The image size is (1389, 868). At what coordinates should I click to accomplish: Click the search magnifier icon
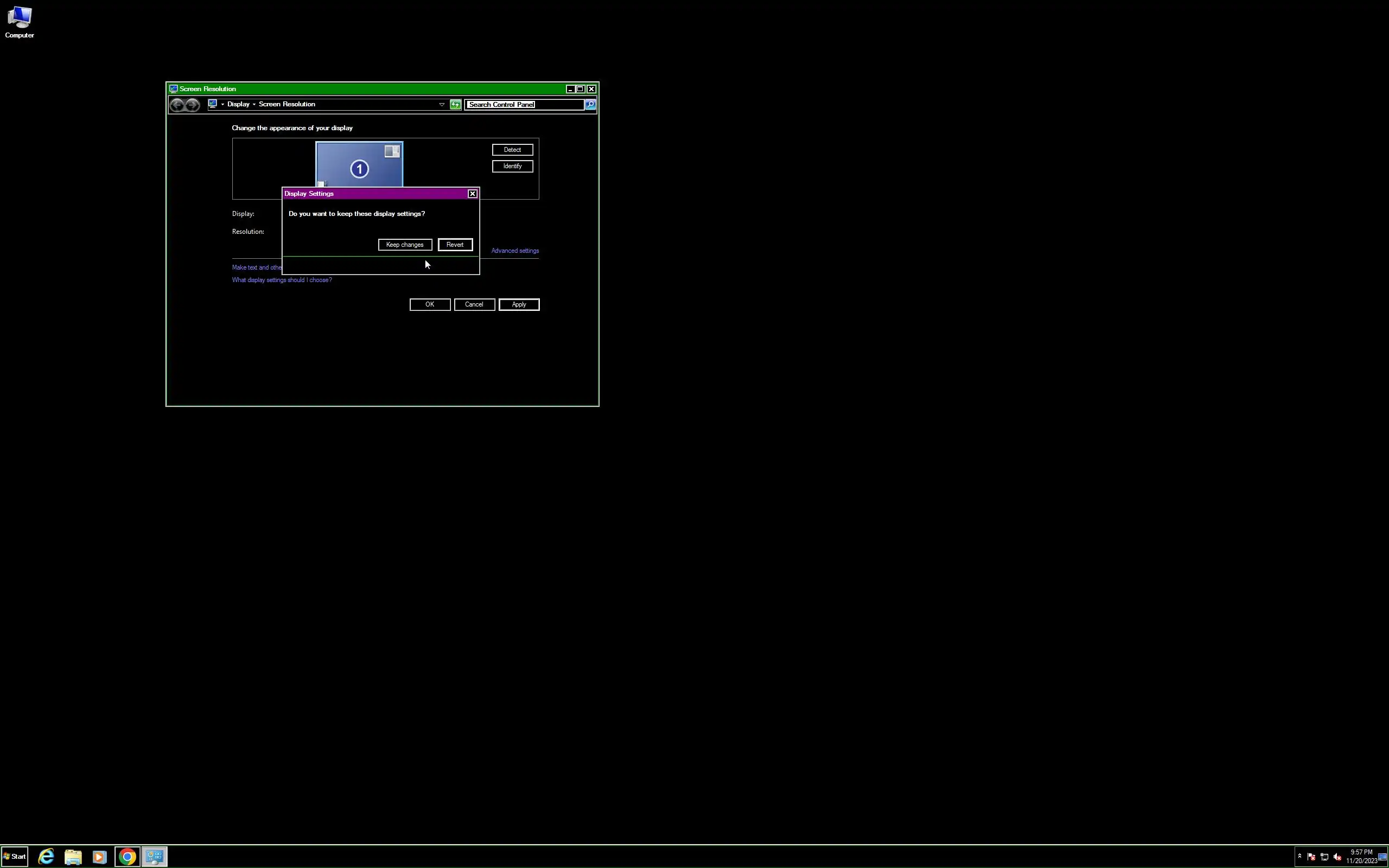click(590, 105)
